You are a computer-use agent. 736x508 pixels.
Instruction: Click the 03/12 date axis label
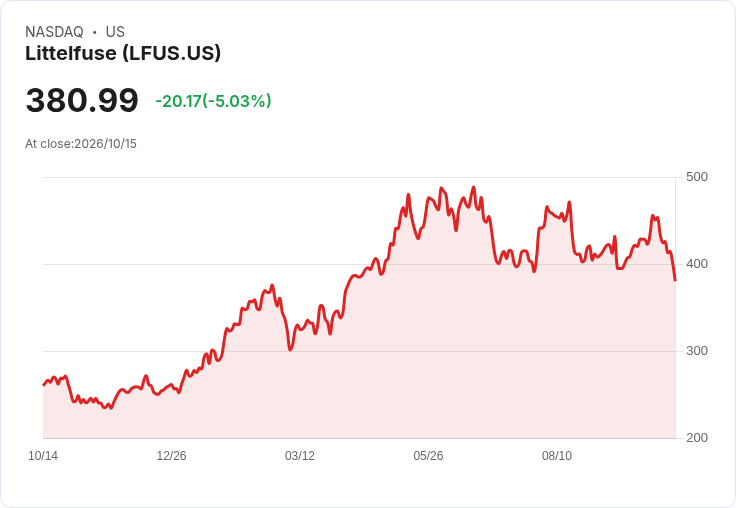point(300,456)
